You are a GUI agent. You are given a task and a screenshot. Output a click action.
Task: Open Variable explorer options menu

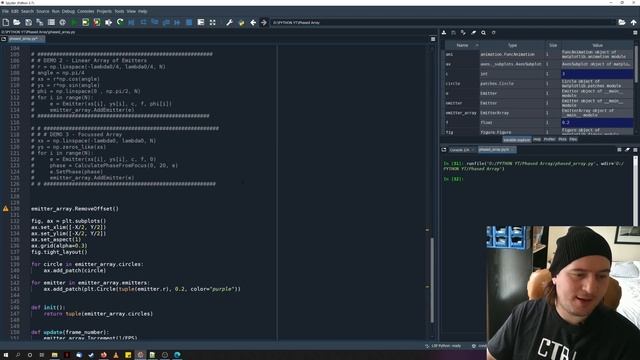[635, 33]
